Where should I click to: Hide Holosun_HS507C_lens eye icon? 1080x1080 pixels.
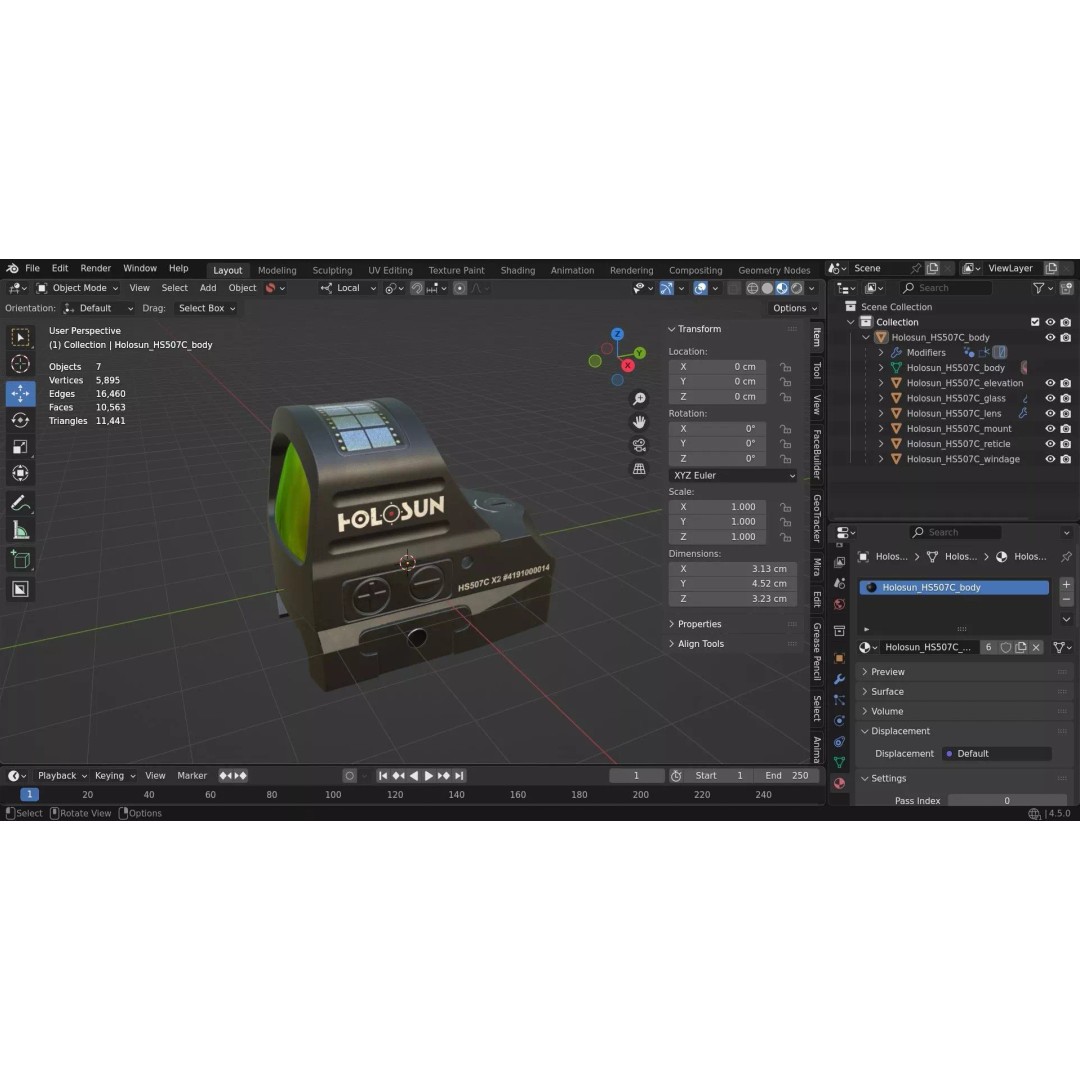1050,413
